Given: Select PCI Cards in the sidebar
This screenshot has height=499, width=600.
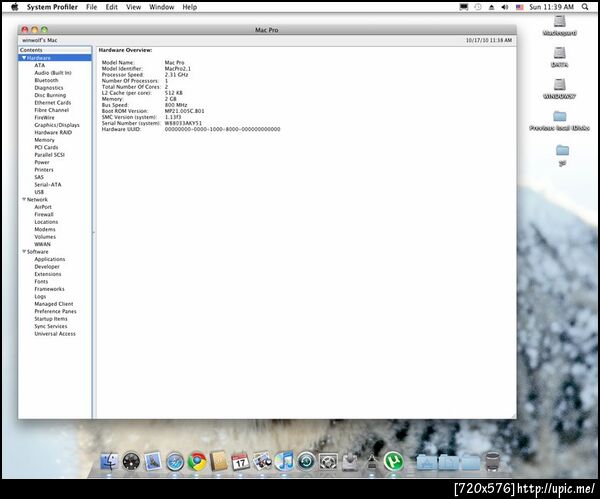Looking at the screenshot, I should coord(46,147).
